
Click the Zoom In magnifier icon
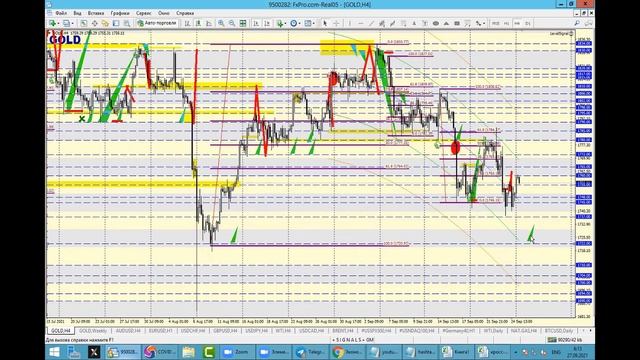click(221, 23)
